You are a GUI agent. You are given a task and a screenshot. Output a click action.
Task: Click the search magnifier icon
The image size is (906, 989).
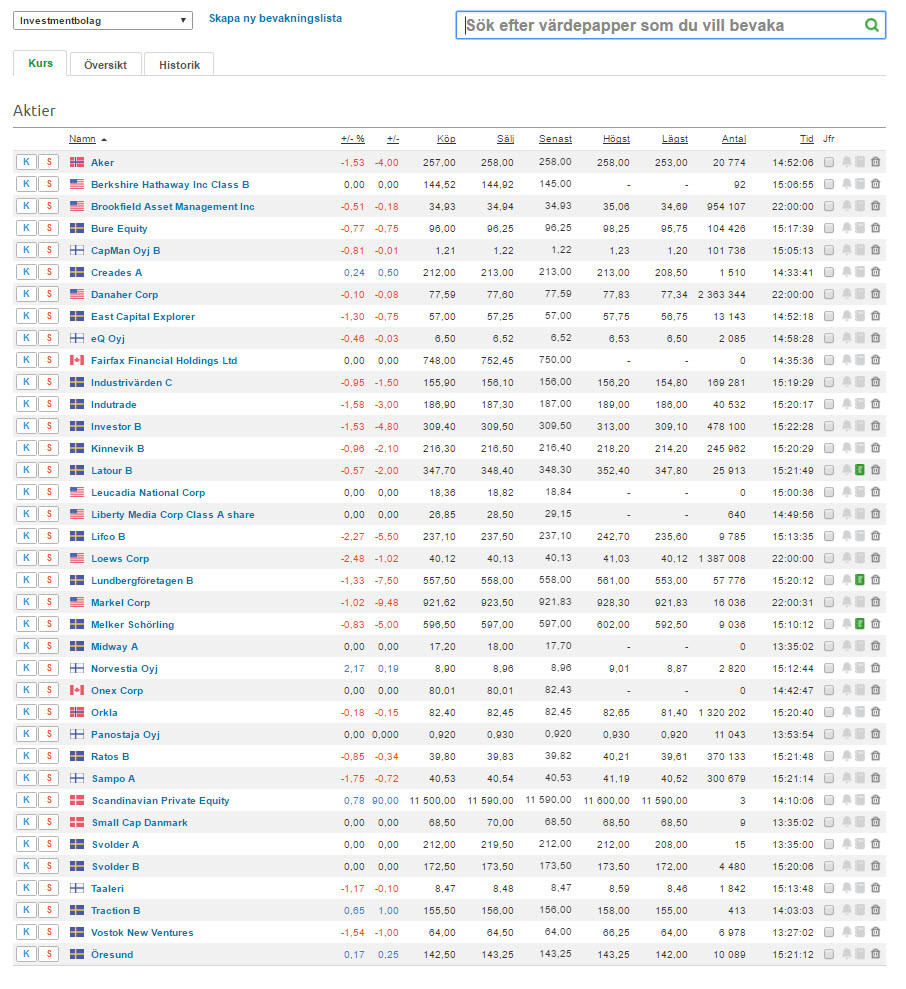[871, 25]
